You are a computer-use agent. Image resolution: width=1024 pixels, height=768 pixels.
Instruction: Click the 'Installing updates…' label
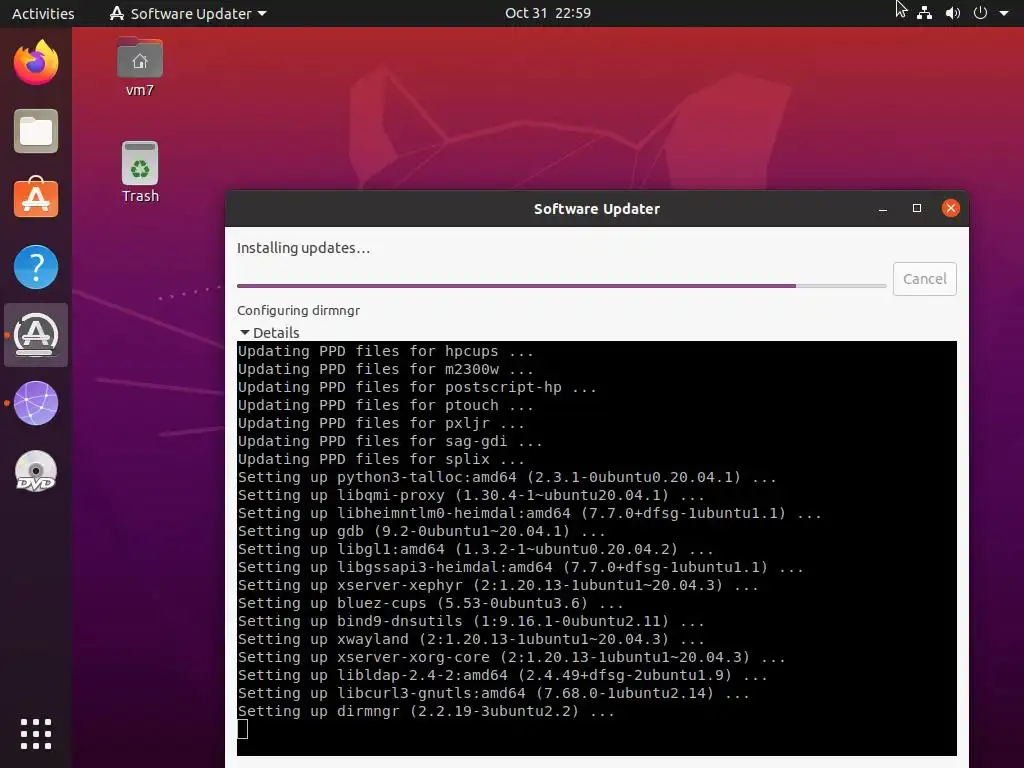coord(303,248)
